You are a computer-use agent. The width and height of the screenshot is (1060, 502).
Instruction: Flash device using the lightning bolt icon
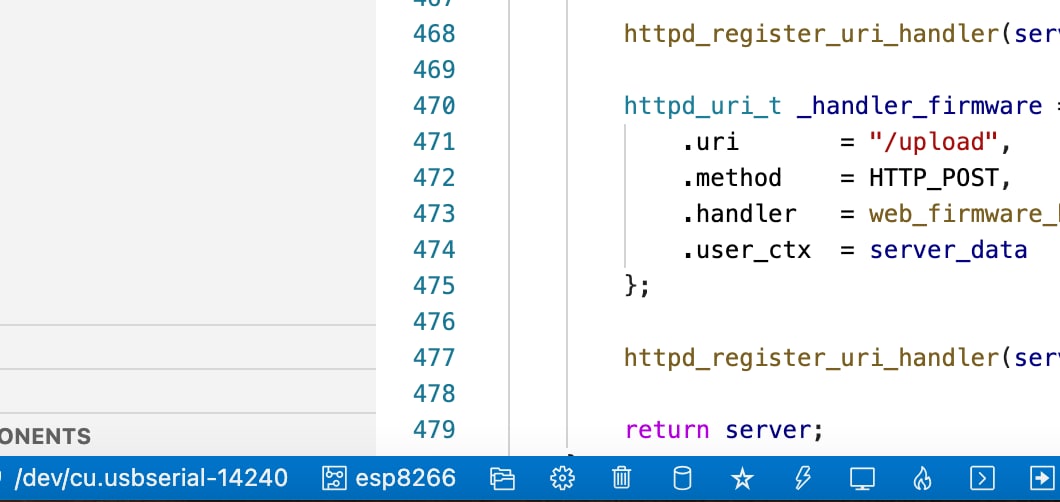tap(802, 478)
